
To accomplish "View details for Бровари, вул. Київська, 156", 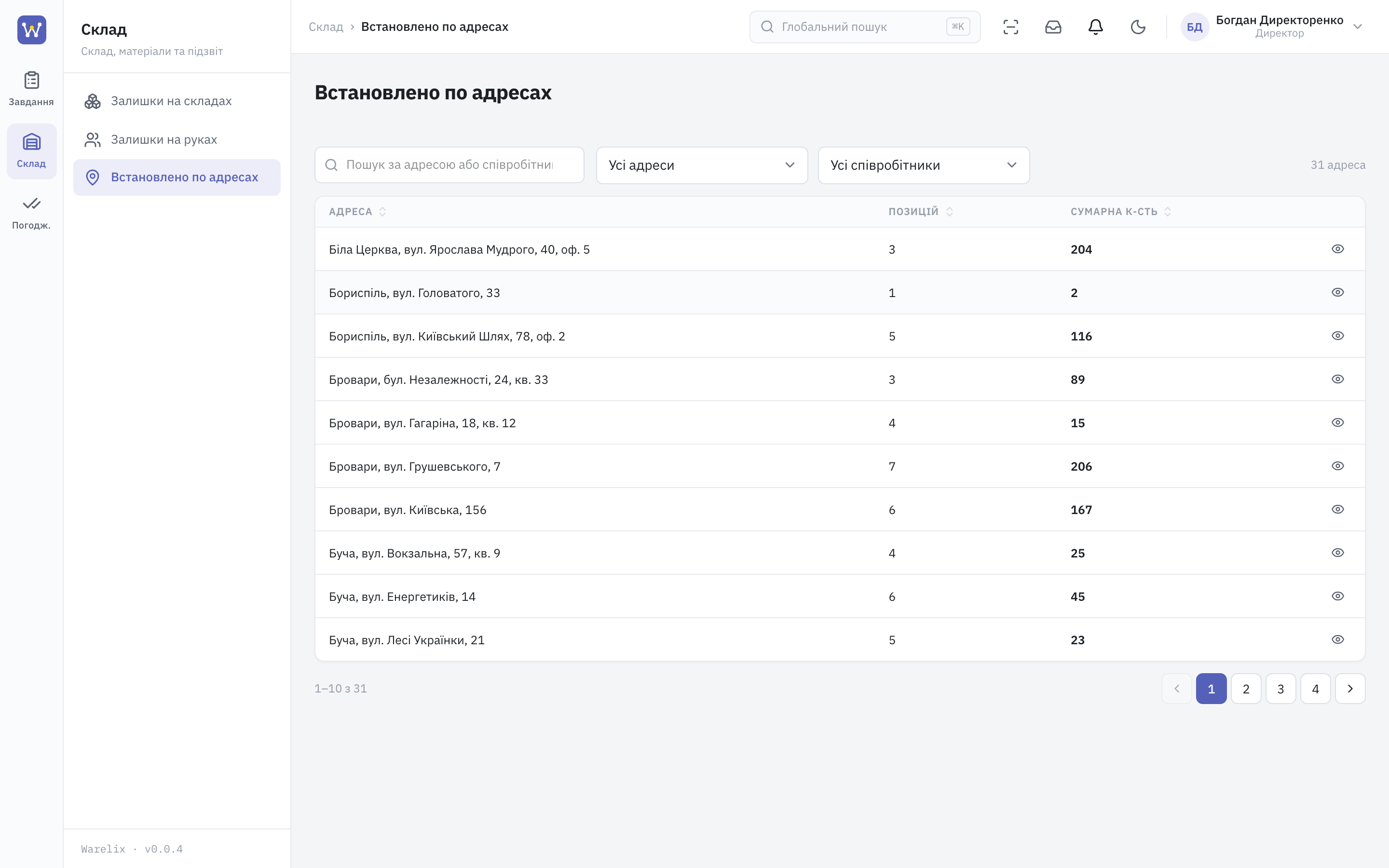I will [1337, 510].
